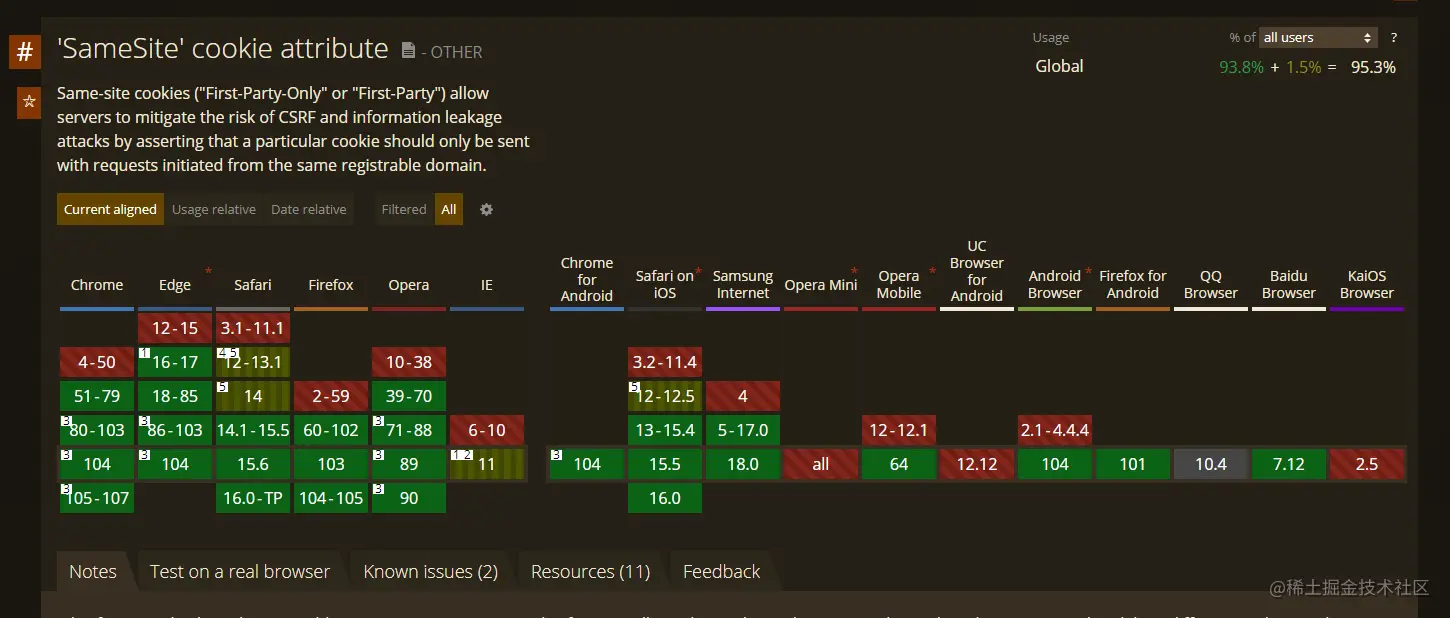Select Edge 12-15 version cell

coord(175,328)
